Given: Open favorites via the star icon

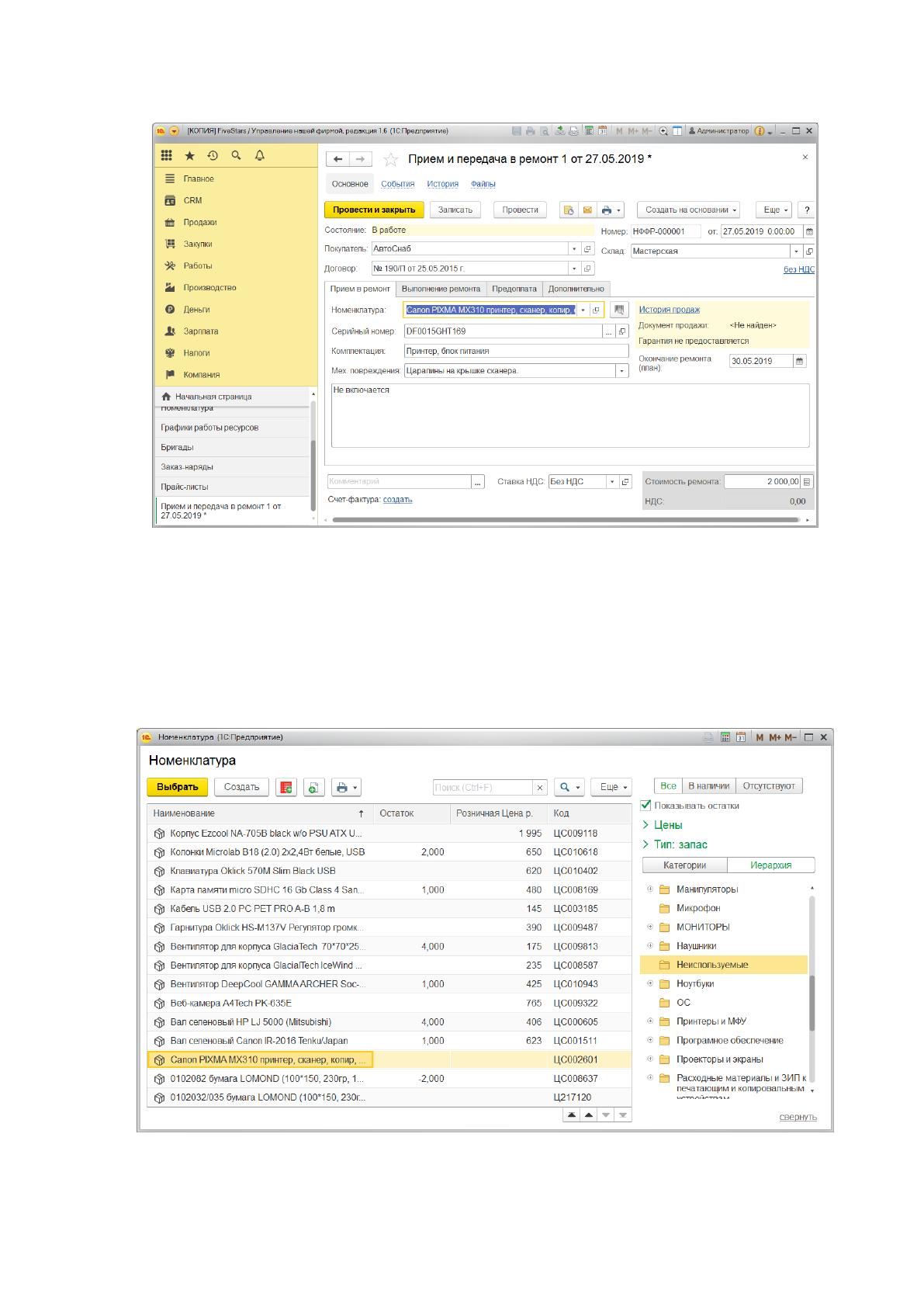Looking at the screenshot, I should (x=189, y=156).
